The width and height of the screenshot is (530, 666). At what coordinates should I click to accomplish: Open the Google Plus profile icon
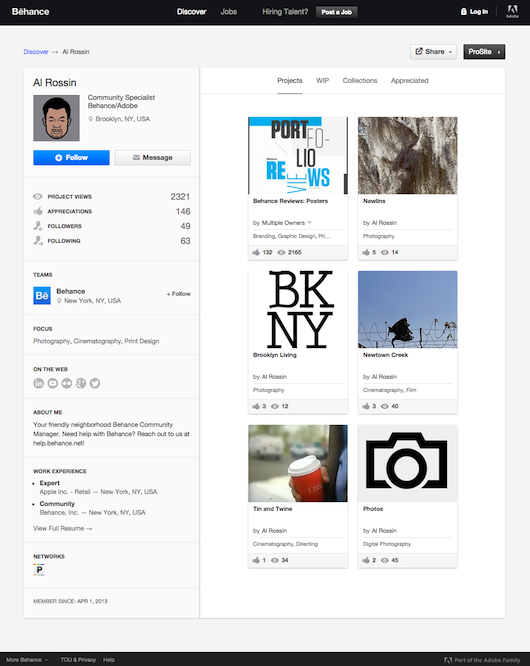[81, 383]
